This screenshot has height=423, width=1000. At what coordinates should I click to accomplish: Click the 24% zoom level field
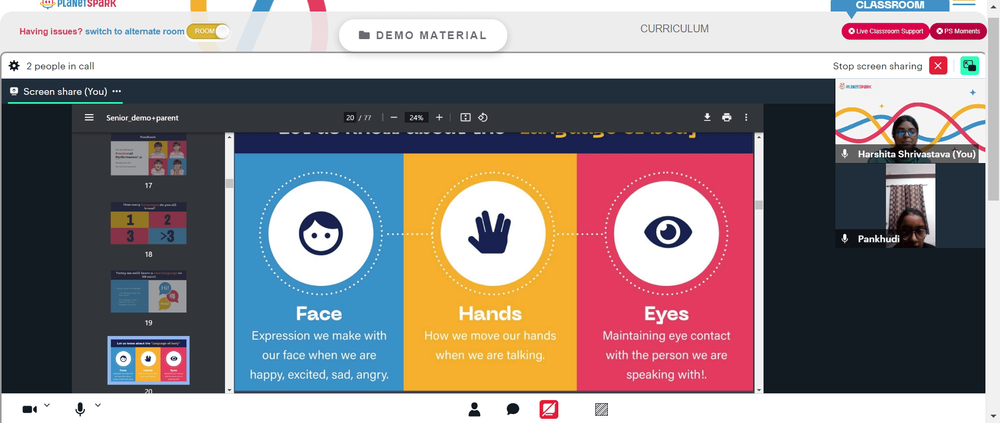[x=416, y=117]
